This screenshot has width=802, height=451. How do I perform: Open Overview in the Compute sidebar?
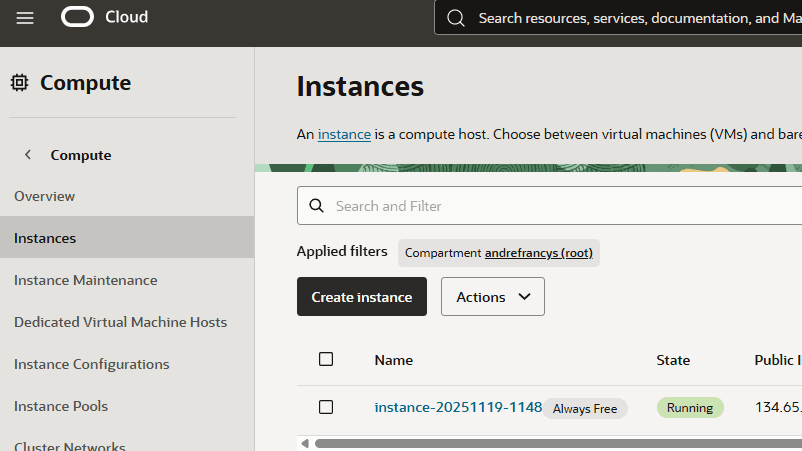(44, 196)
